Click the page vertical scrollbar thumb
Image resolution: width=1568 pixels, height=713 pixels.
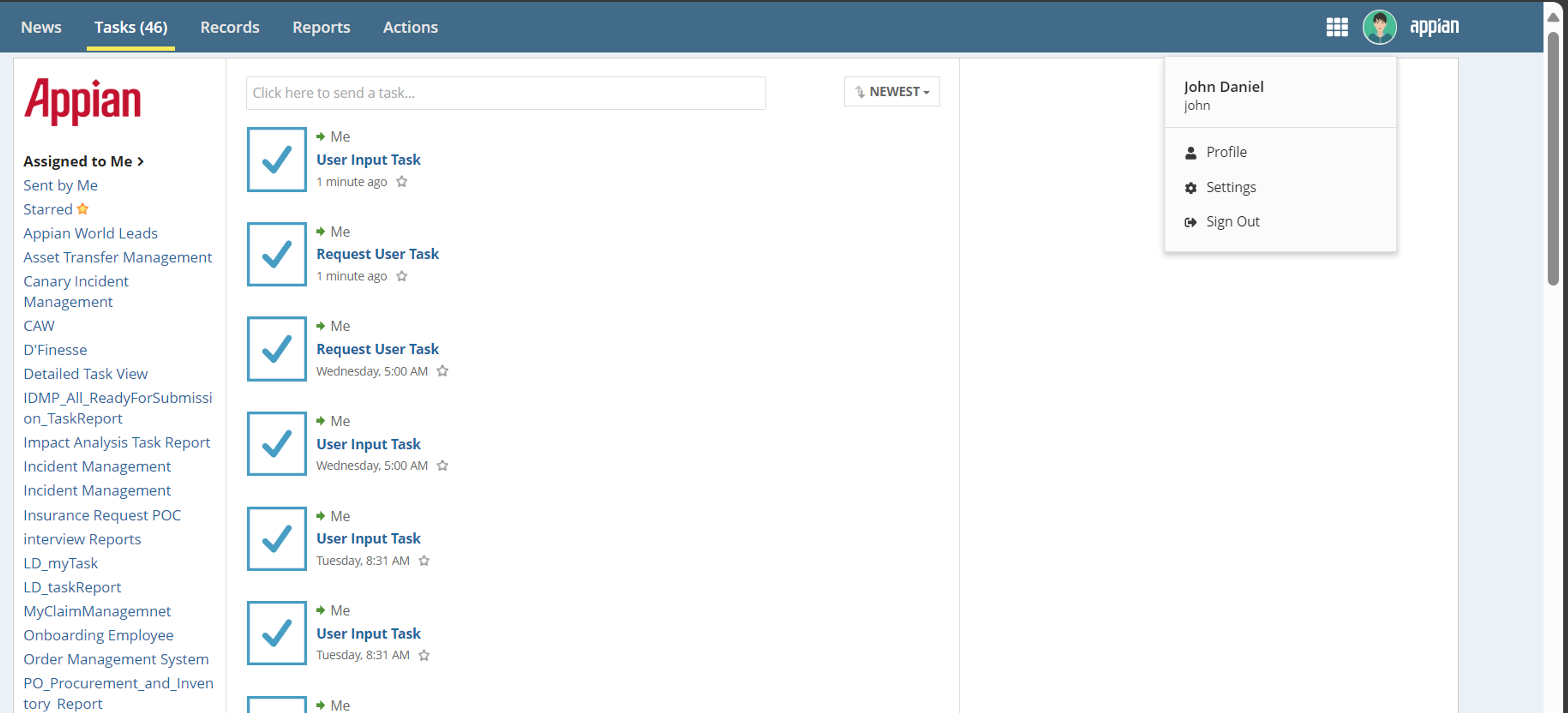[1553, 158]
